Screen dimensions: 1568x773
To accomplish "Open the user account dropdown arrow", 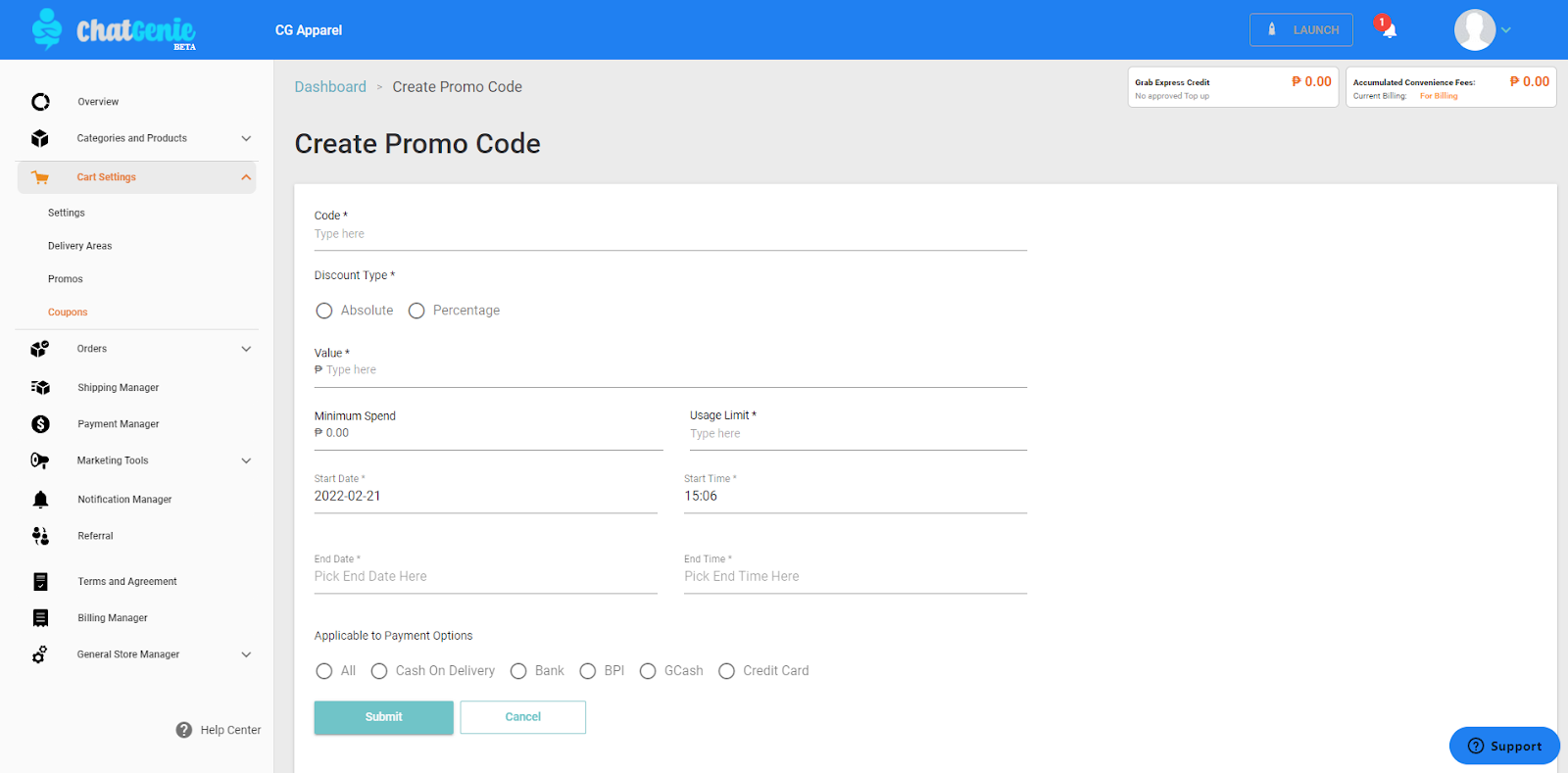I will tap(1506, 30).
